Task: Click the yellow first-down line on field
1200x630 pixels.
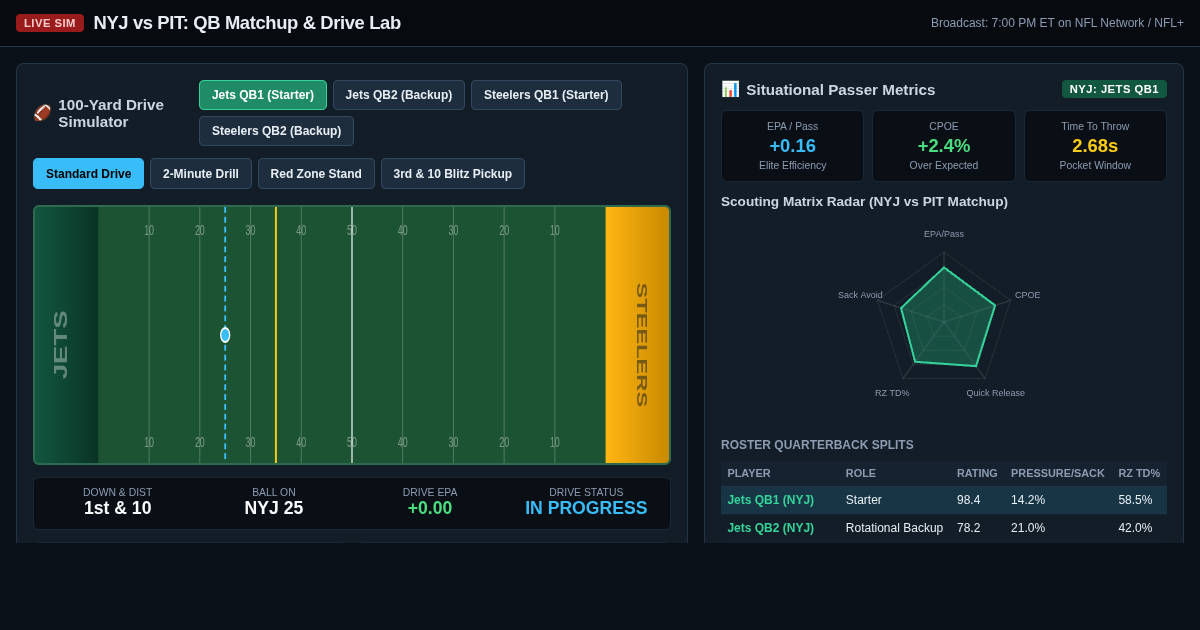Action: (276, 335)
